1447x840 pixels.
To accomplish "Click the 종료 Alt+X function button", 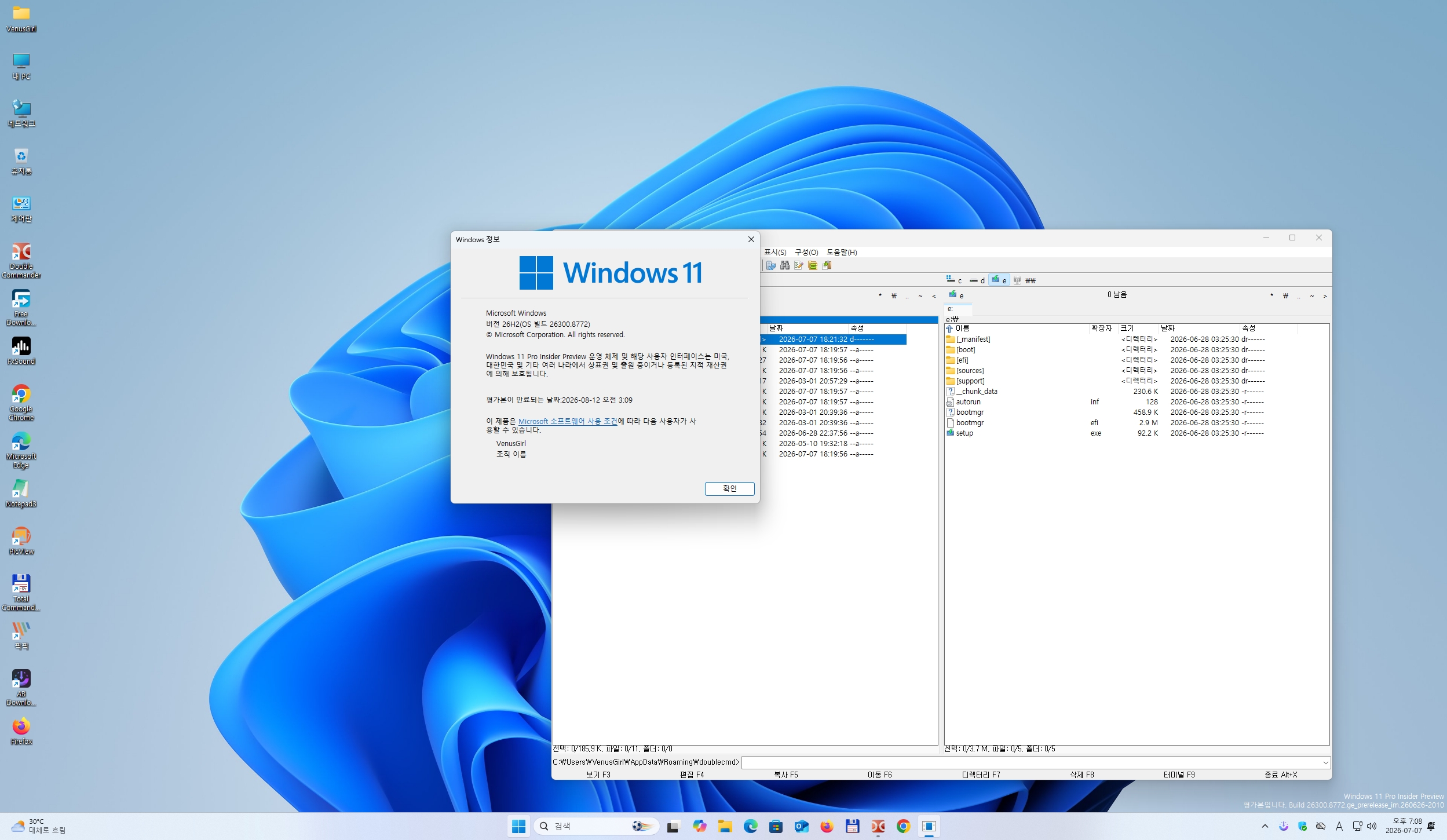I will click(1281, 775).
